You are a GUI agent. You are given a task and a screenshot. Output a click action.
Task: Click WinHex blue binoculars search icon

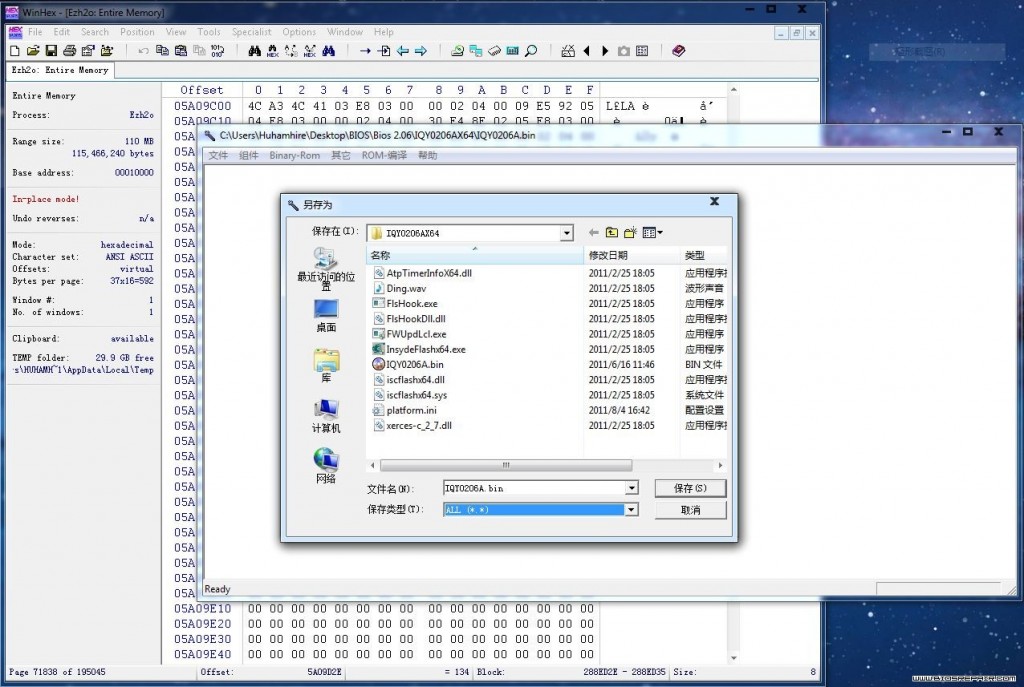point(328,50)
